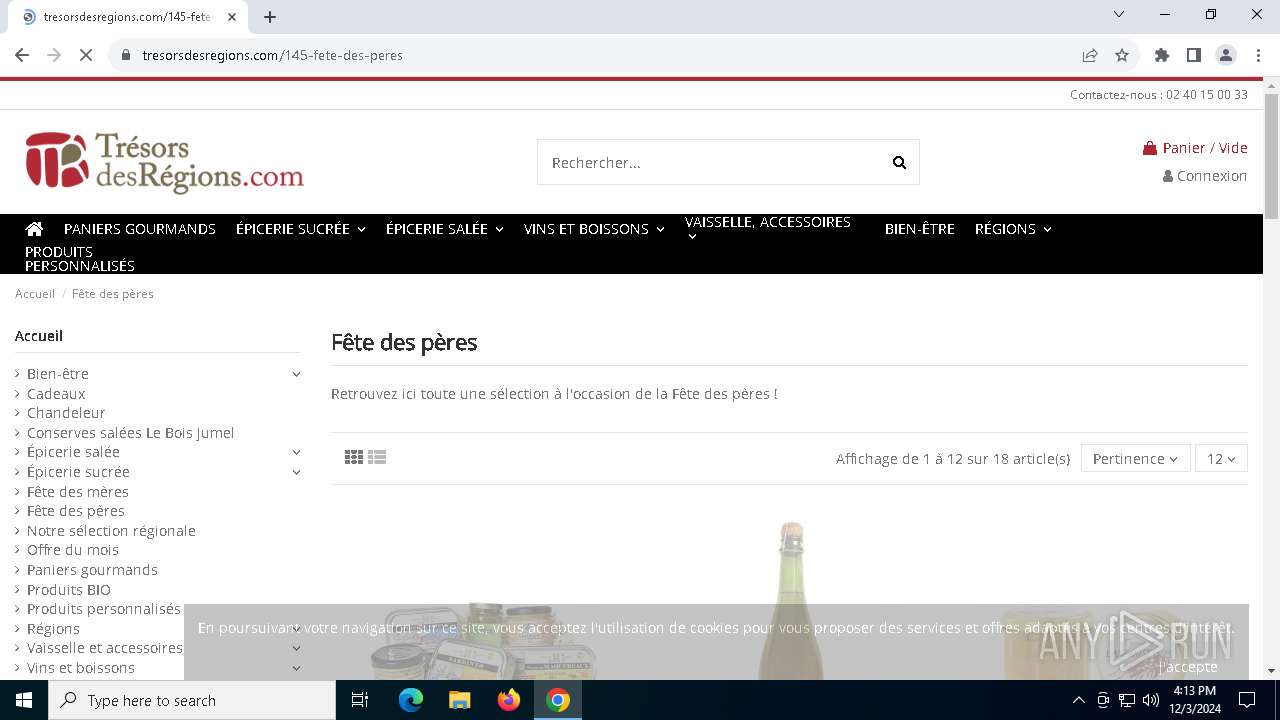Stop page loading with X button
The width and height of the screenshot is (1280, 720).
86,55
